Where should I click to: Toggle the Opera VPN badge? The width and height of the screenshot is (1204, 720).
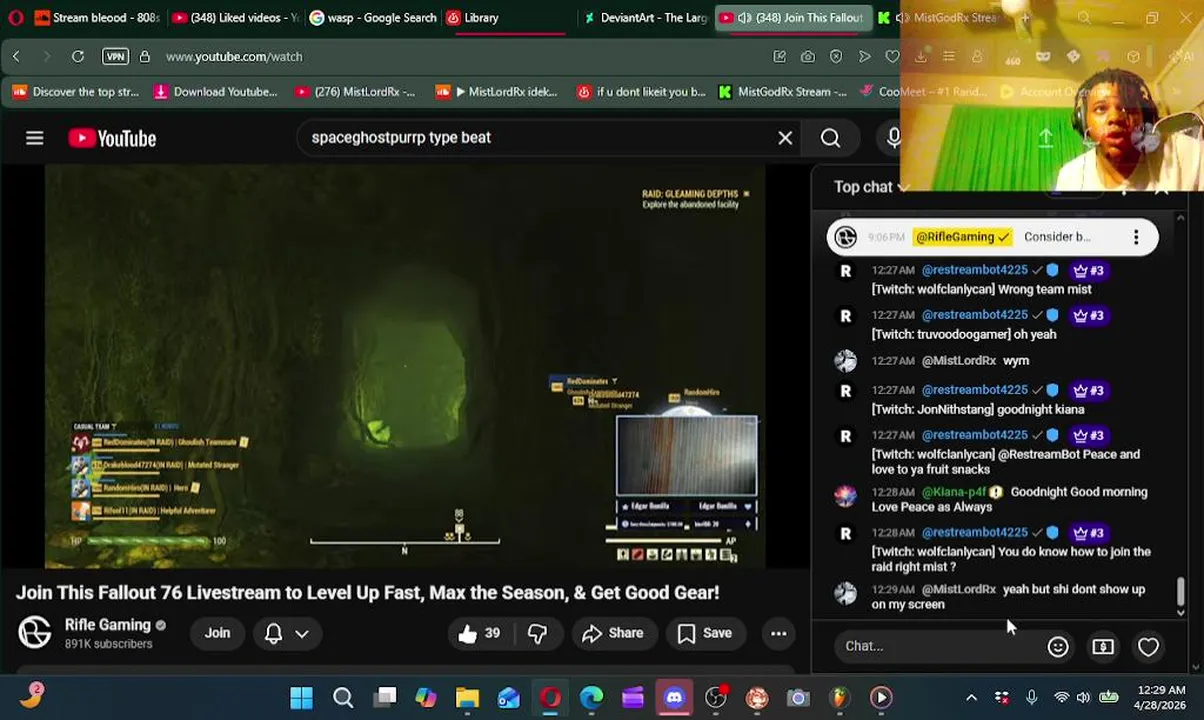[115, 57]
